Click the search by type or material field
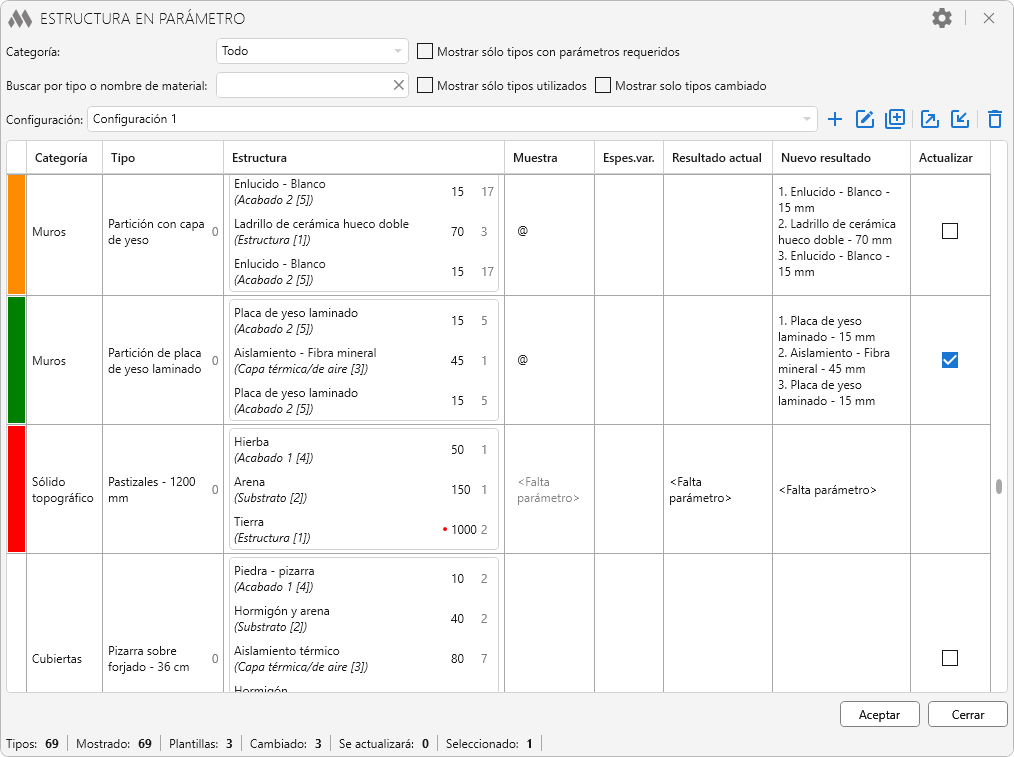The image size is (1014, 757). point(303,85)
